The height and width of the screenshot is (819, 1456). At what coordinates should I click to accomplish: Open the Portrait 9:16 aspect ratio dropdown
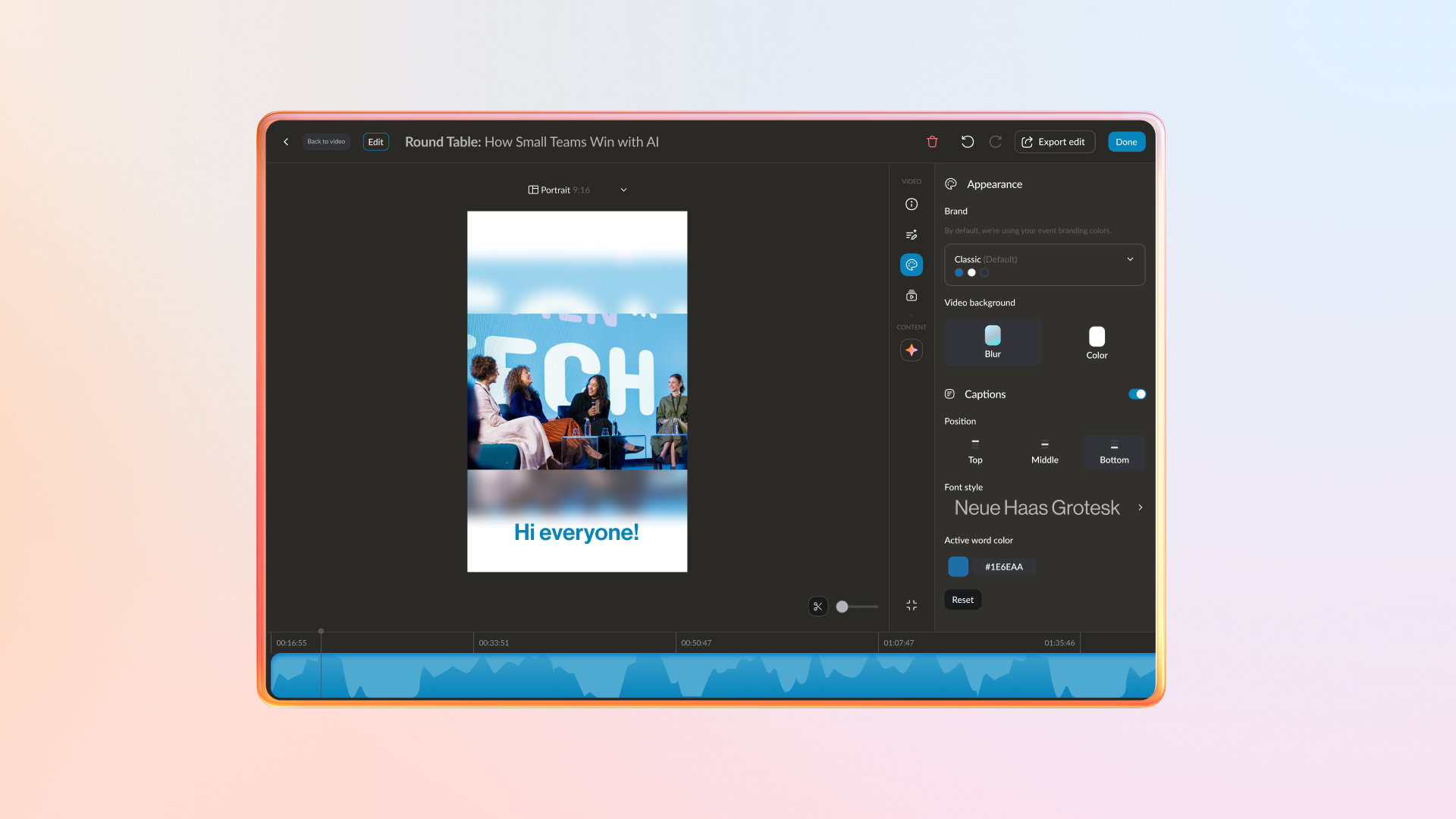578,190
